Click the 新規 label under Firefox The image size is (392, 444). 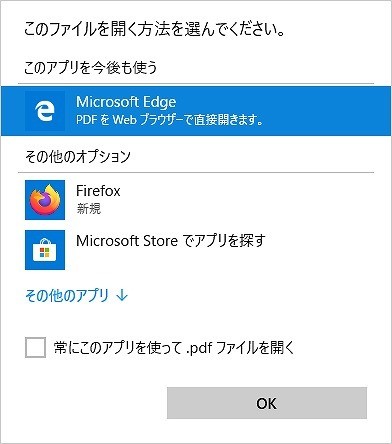(89, 209)
